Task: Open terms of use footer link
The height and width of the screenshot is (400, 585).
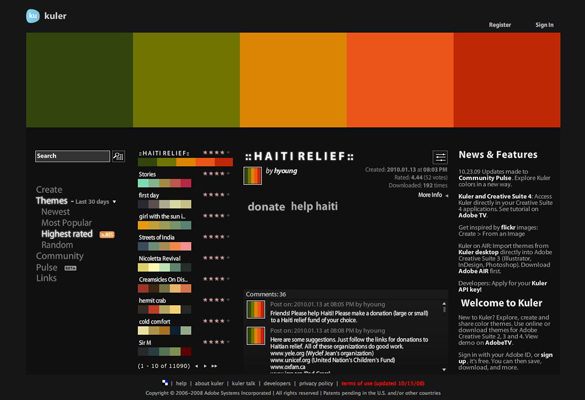Action: tap(383, 383)
